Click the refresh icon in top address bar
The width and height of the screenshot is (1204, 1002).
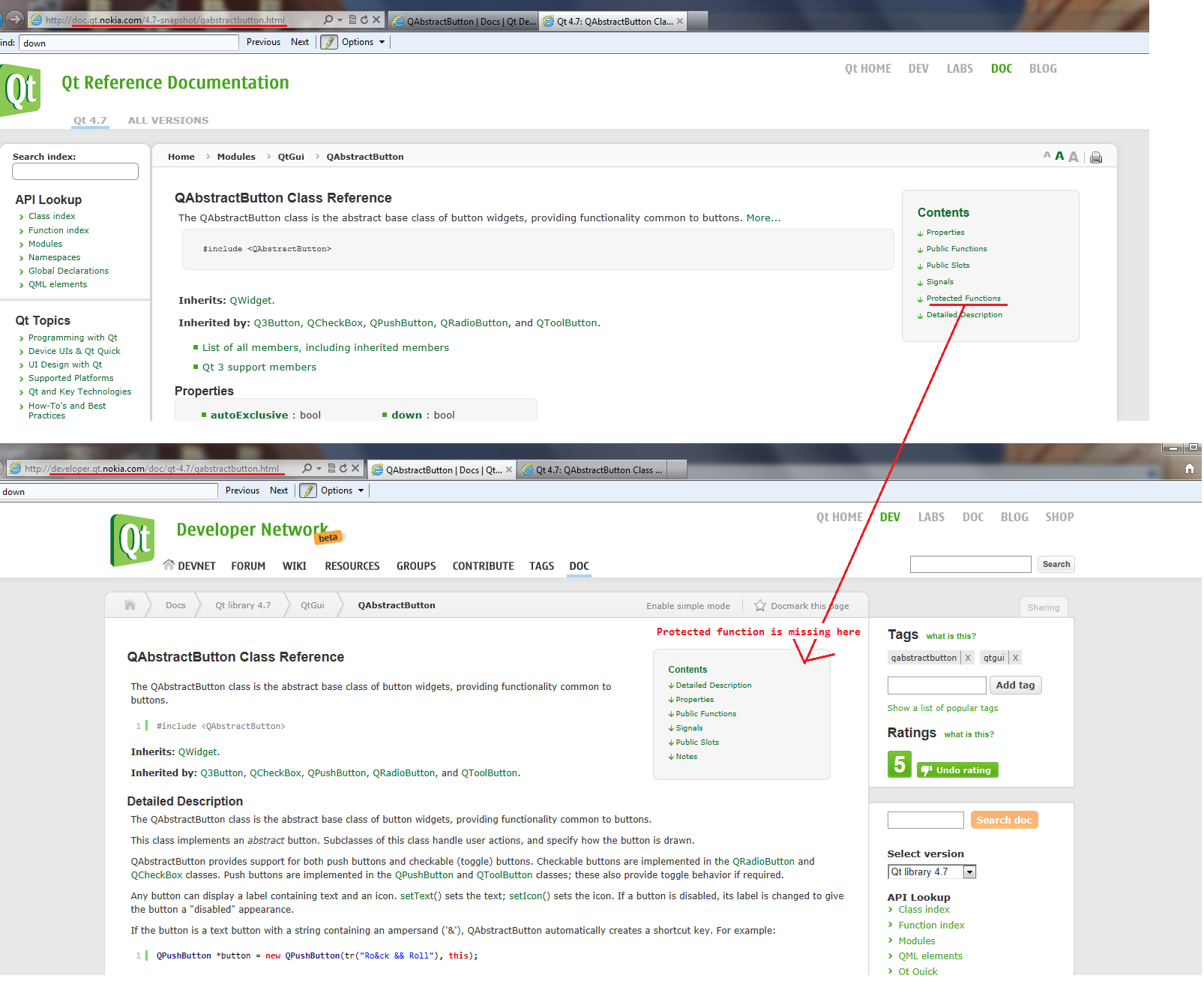coord(364,20)
